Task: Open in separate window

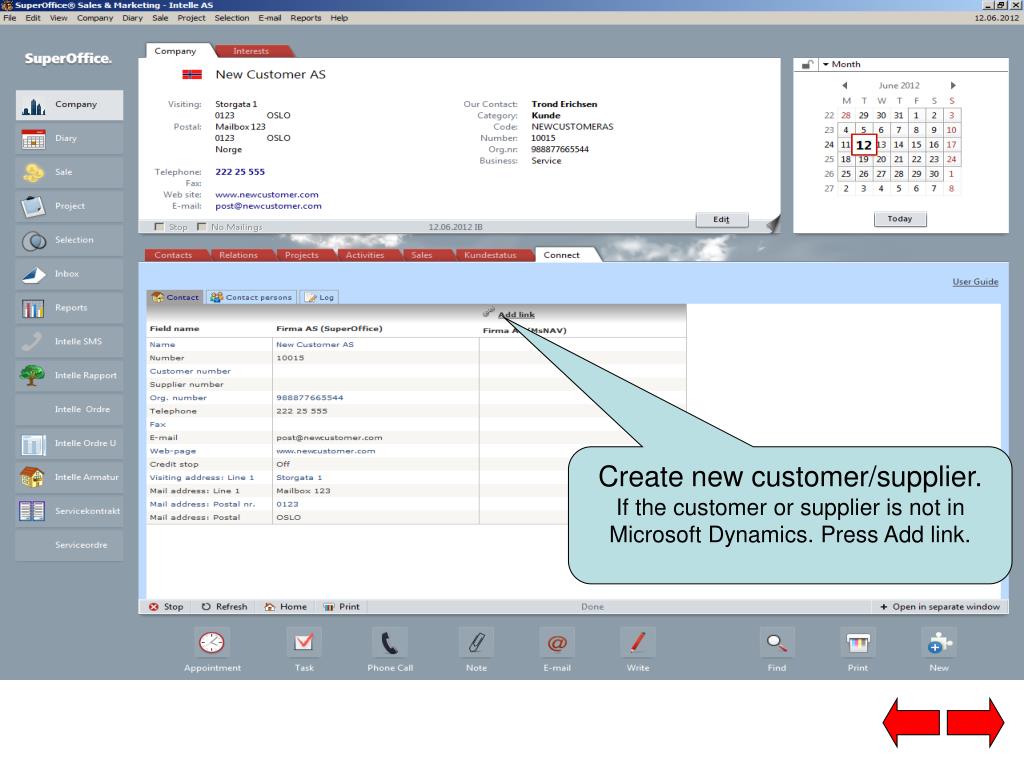Action: coord(940,607)
